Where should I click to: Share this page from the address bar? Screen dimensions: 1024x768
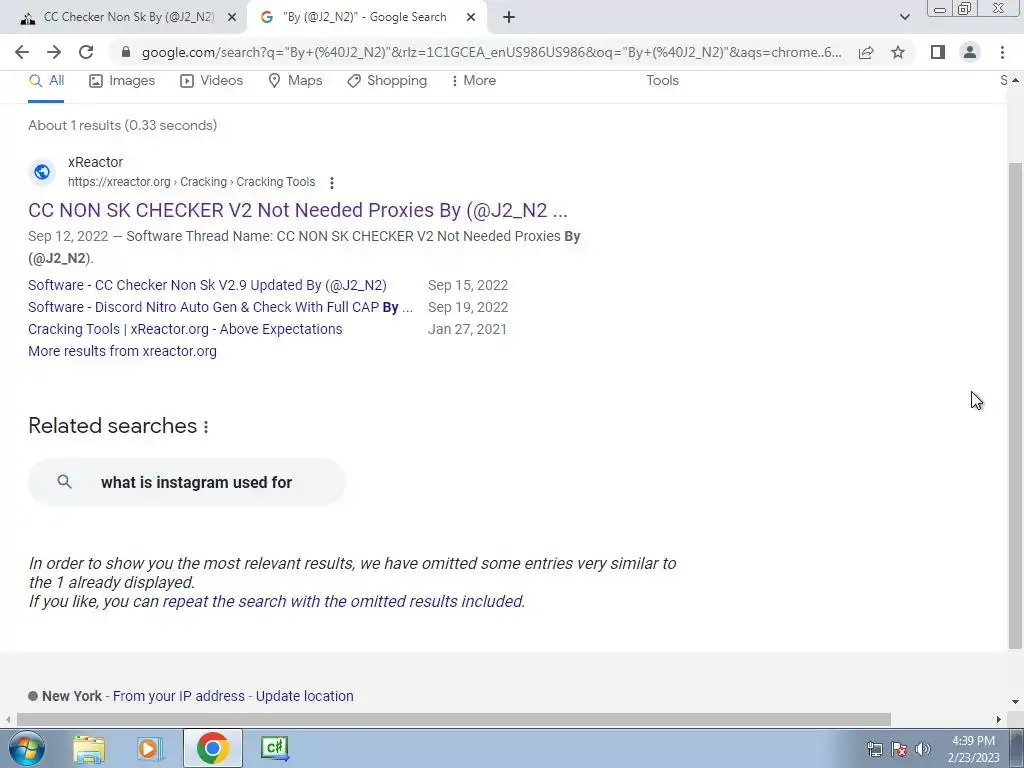(x=866, y=52)
